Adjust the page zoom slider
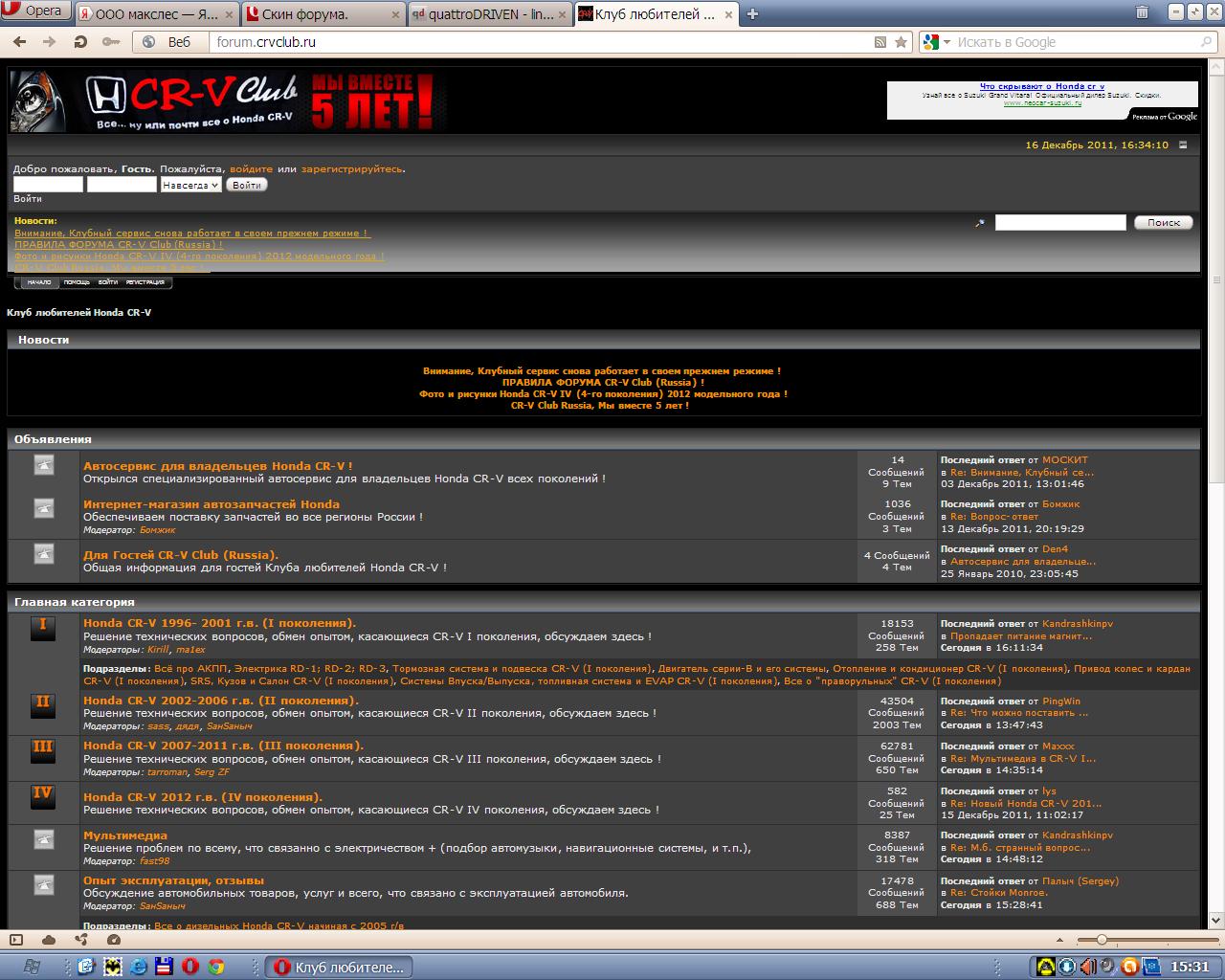This screenshot has width=1225, height=980. coord(1102,940)
